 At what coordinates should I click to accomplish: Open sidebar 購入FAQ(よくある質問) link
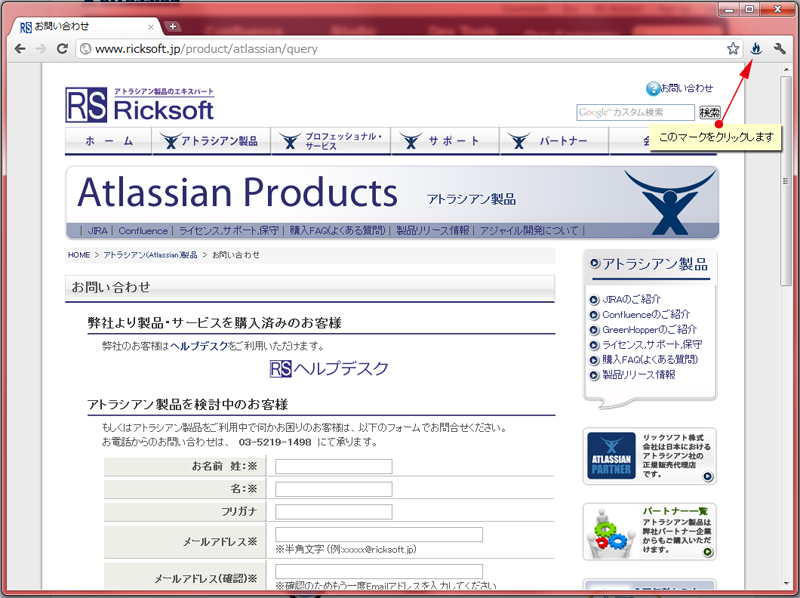[x=650, y=360]
